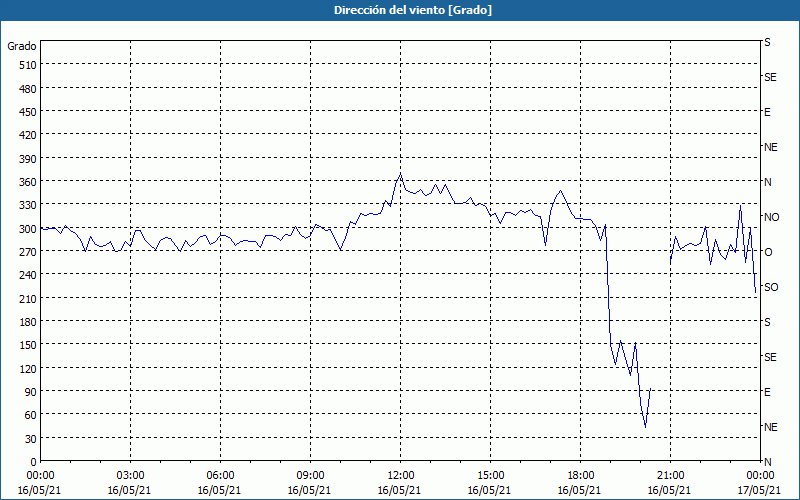
Task: Click the curve's lowest dip near 45 degrees
Action: point(645,427)
